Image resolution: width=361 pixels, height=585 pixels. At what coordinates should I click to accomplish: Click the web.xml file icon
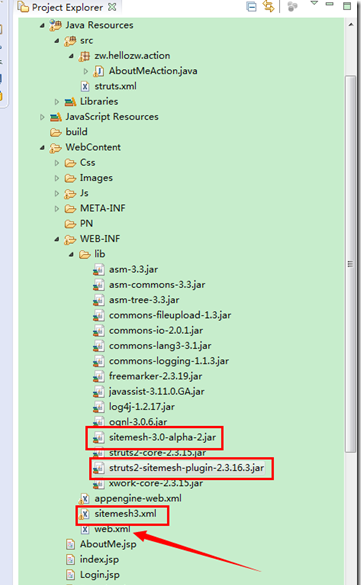(x=85, y=529)
